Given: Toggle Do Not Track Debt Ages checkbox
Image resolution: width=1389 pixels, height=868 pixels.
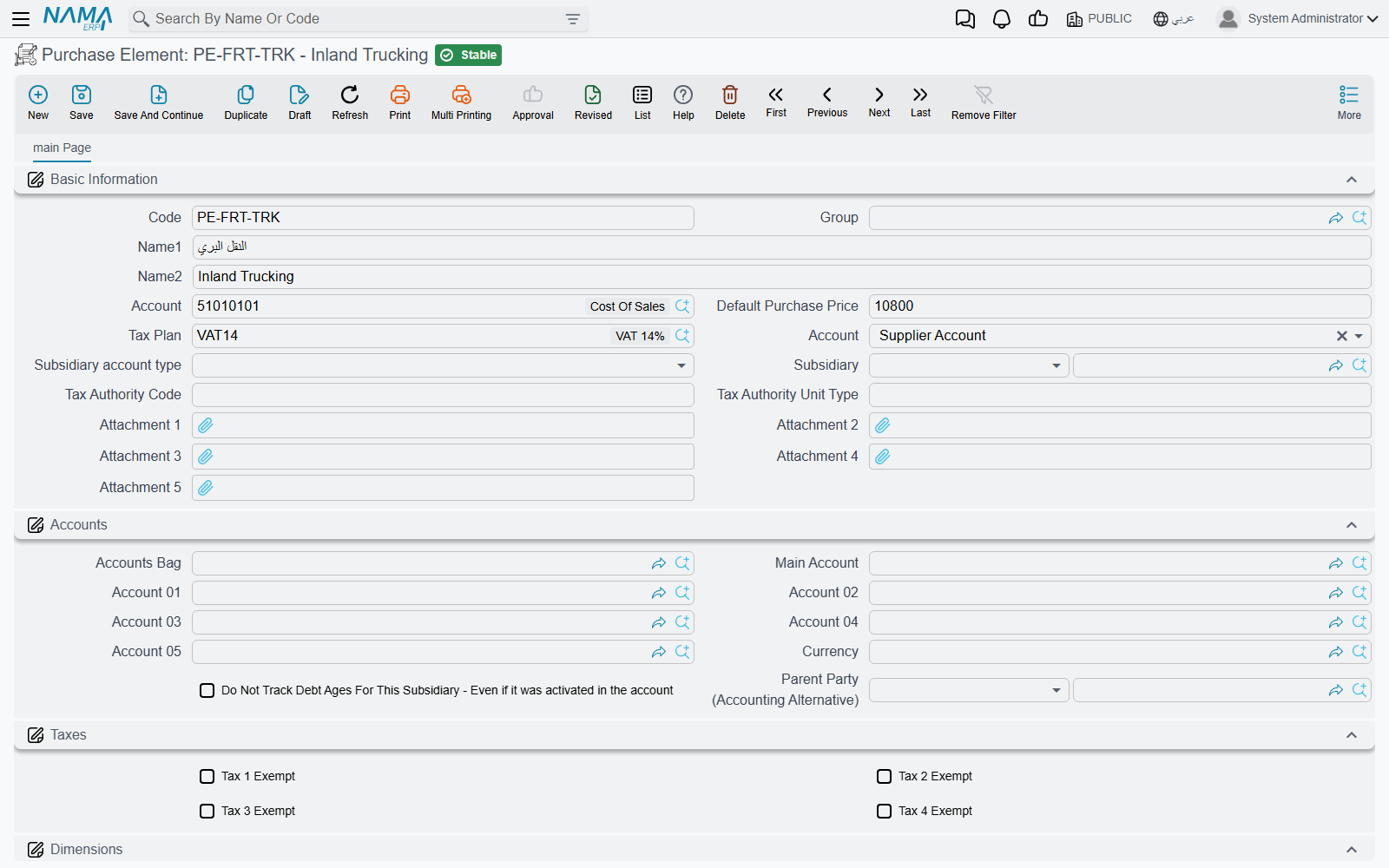Looking at the screenshot, I should (207, 691).
